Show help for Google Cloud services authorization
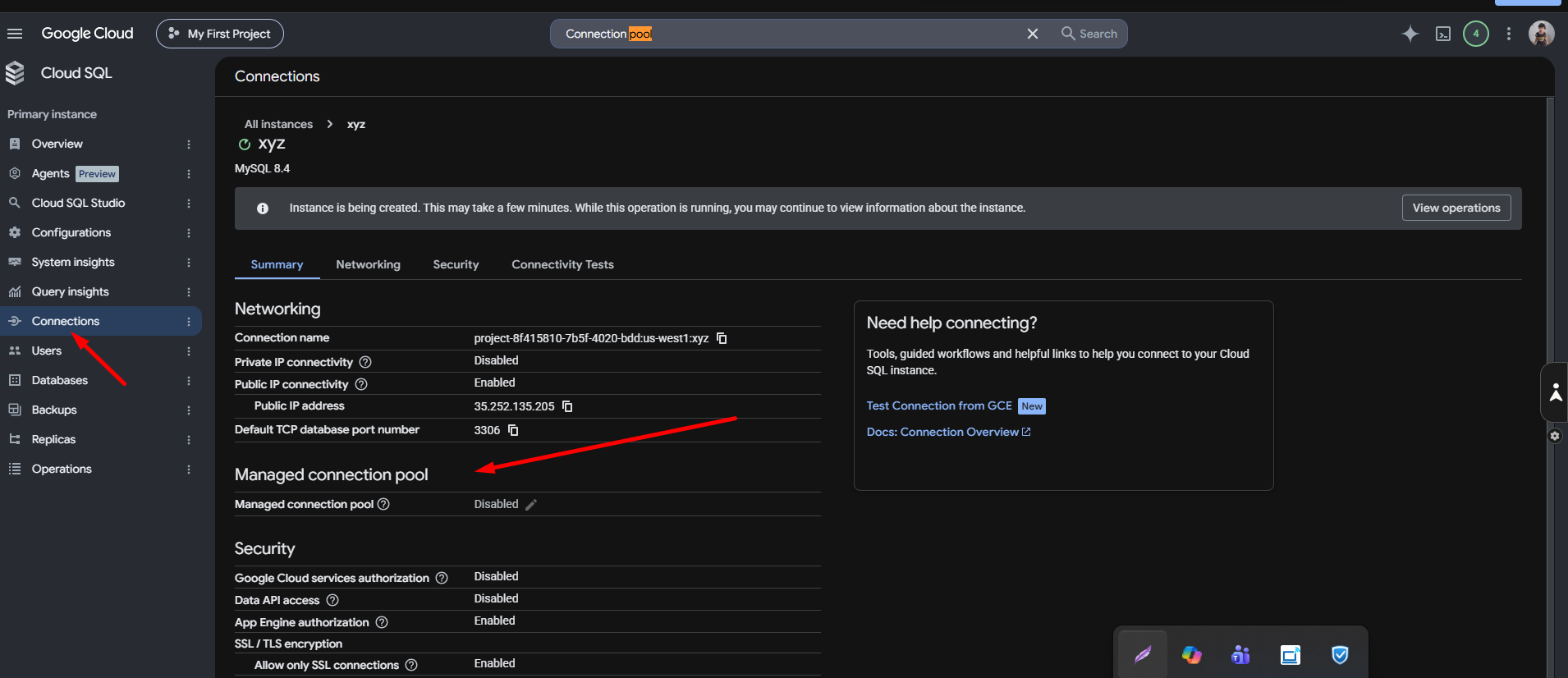Viewport: 1568px width, 678px height. [x=442, y=578]
